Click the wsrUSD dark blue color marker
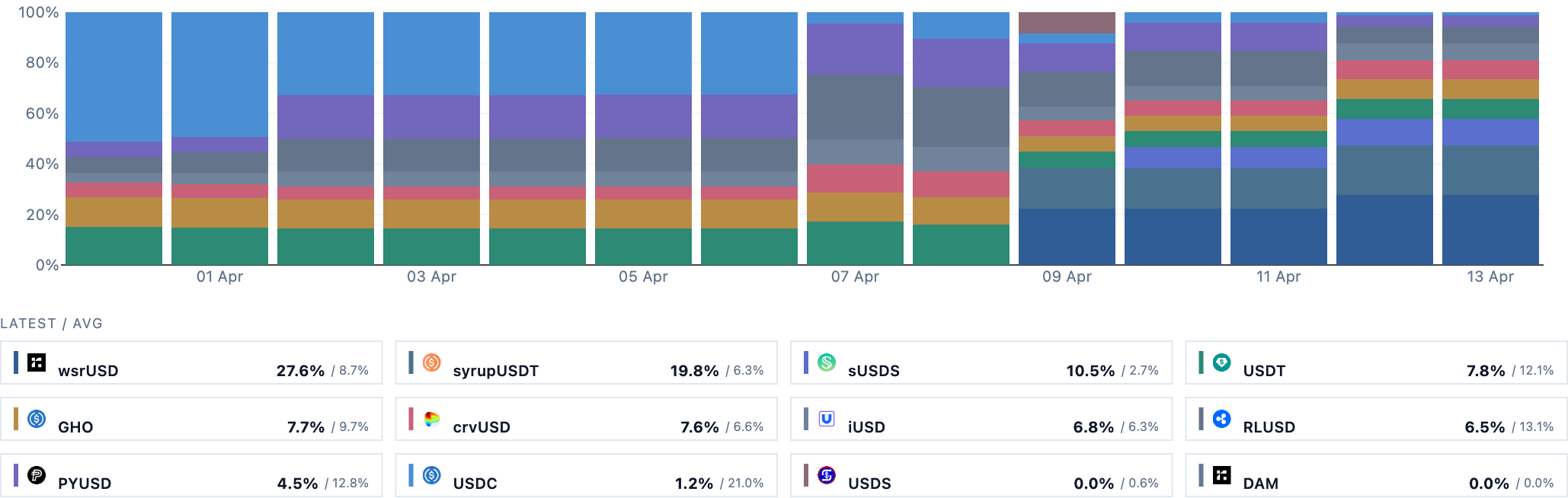Image resolution: width=1568 pixels, height=498 pixels. point(16,362)
